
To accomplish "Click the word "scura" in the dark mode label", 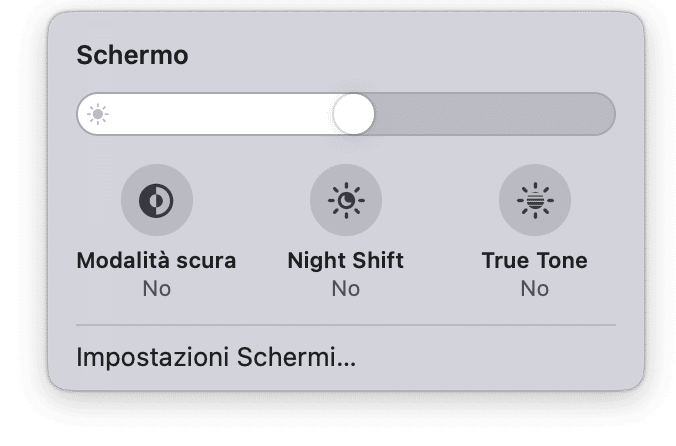I will pyautogui.click(x=205, y=261).
